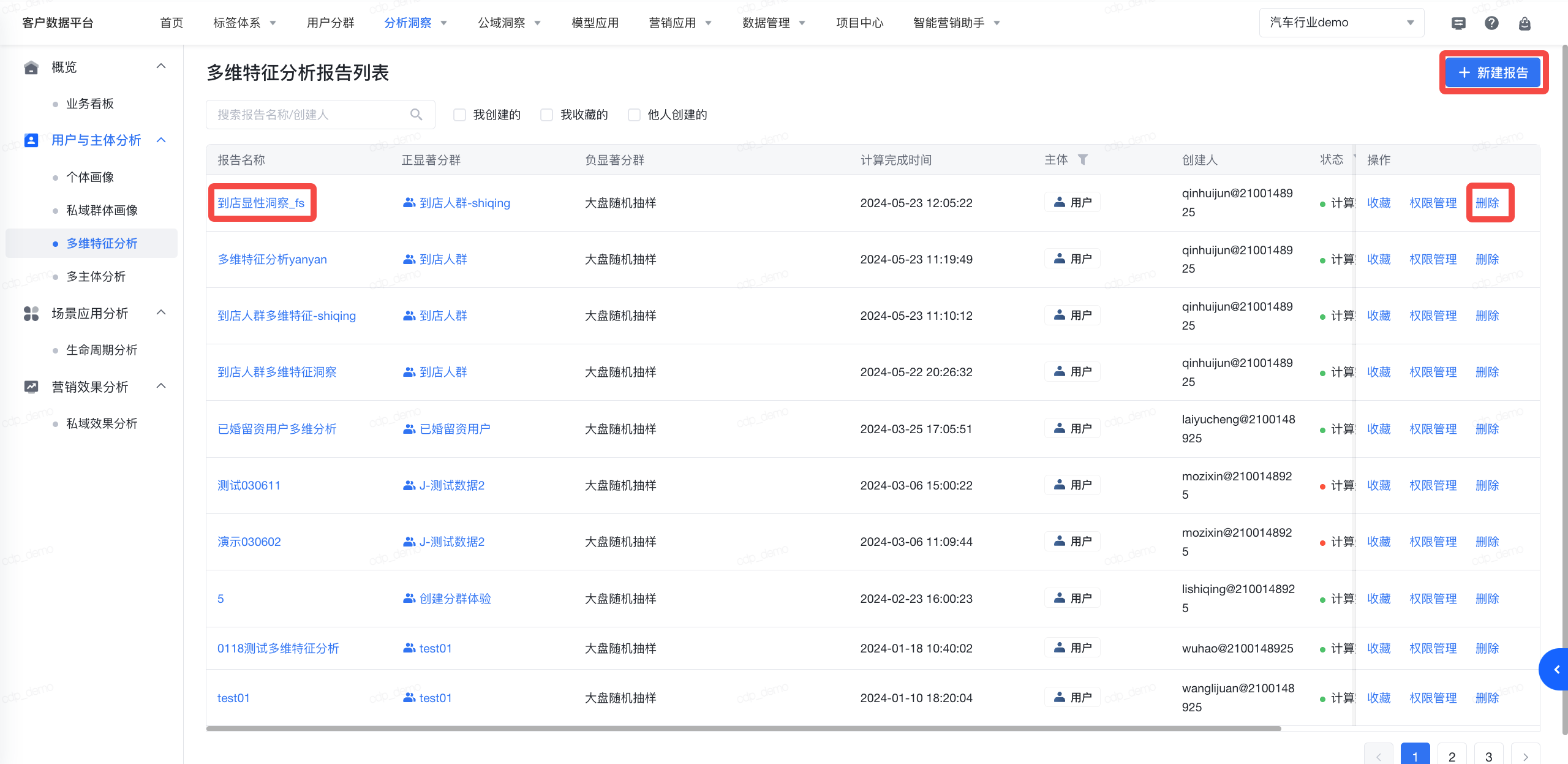Open 项目中心 in top navigation
The image size is (1568, 764).
click(x=859, y=23)
